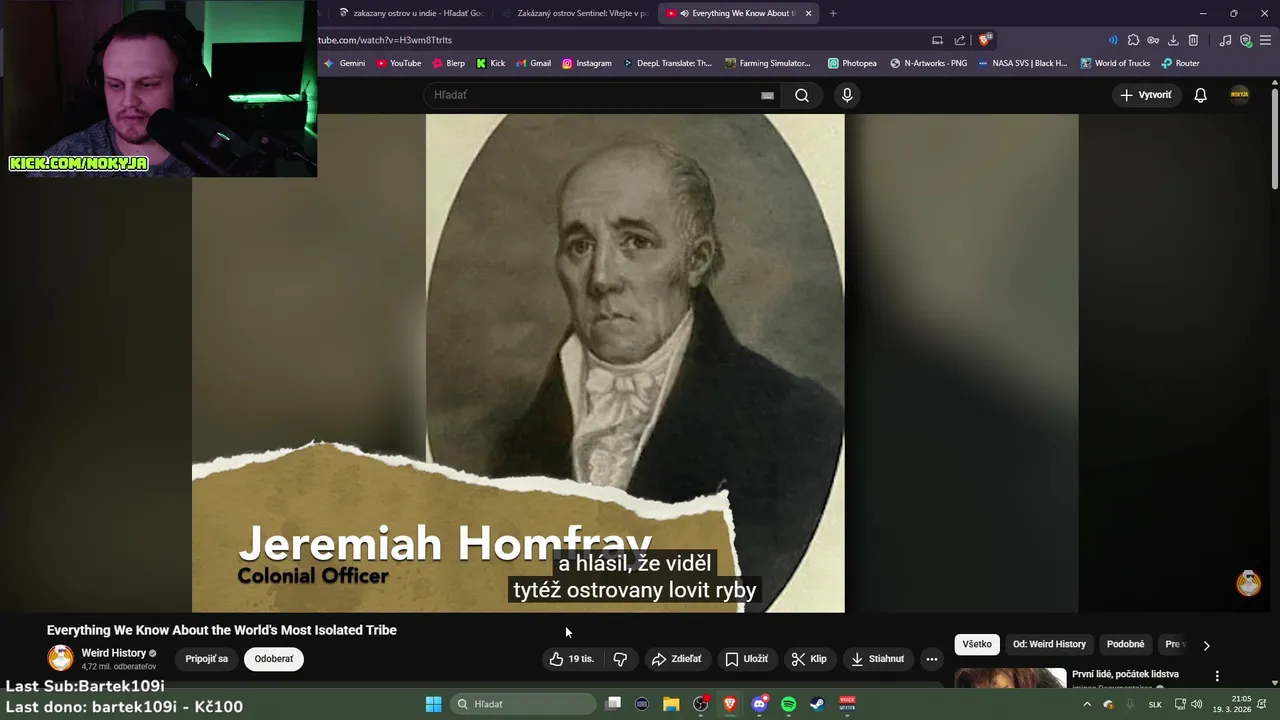1280x720 pixels.
Task: Save the video with Uložiť
Action: coord(747,659)
